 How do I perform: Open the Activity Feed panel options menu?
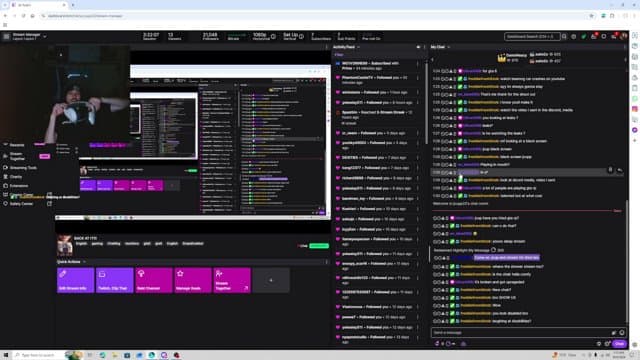pos(424,47)
